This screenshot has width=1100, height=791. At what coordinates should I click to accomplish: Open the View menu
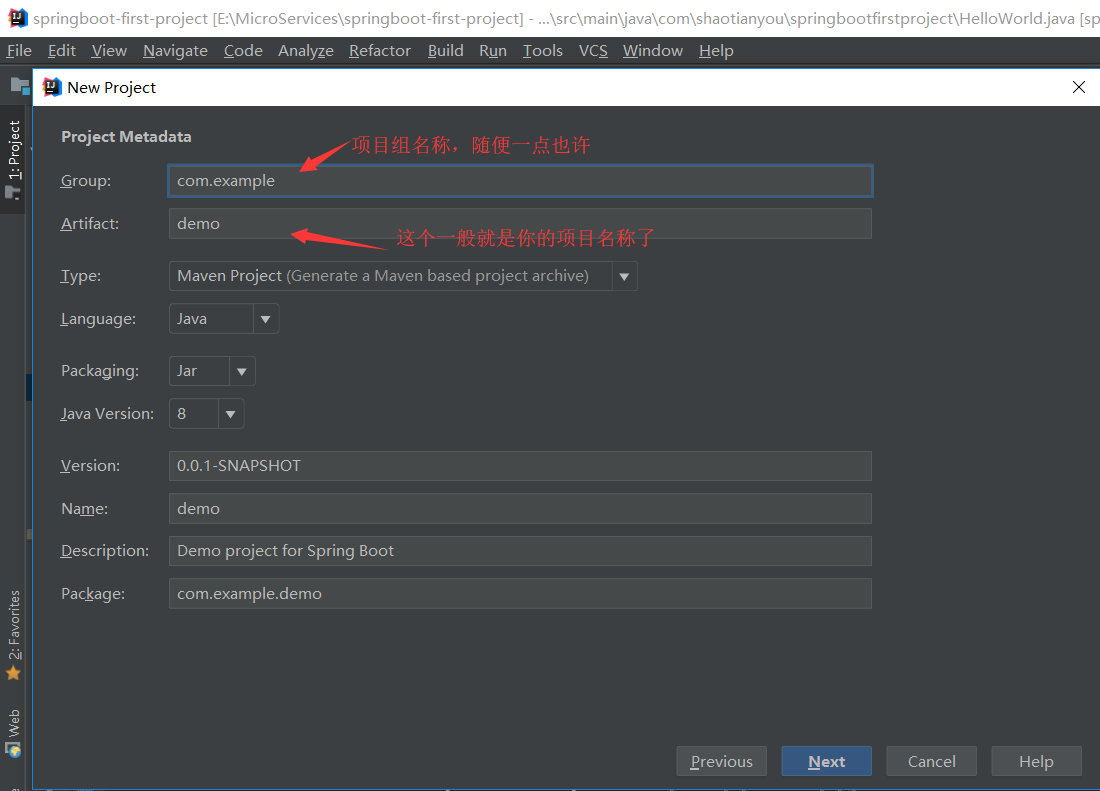[x=109, y=50]
